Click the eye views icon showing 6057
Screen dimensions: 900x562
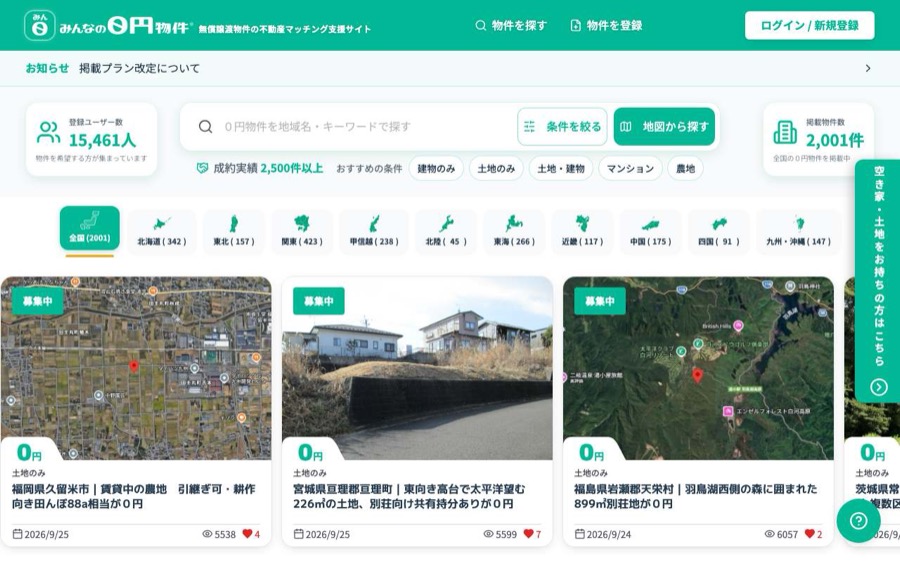pos(770,534)
